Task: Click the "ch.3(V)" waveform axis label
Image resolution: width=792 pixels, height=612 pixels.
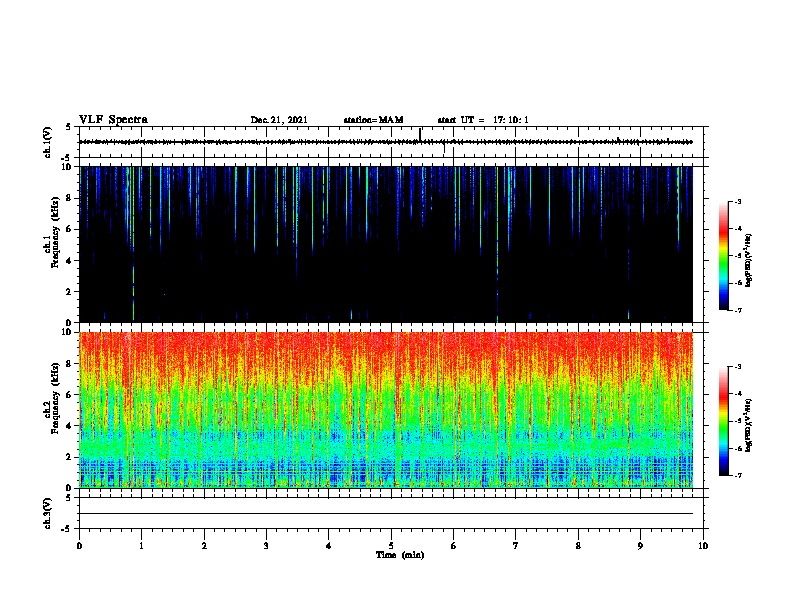Action: [47, 513]
